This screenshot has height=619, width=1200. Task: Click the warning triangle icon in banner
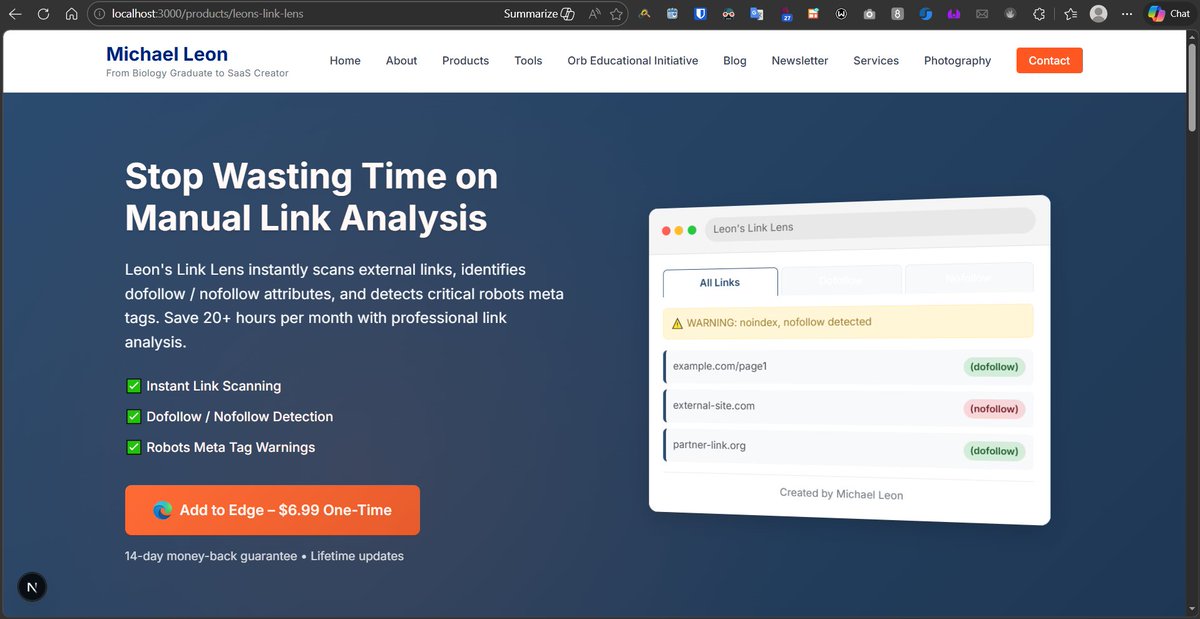677,324
